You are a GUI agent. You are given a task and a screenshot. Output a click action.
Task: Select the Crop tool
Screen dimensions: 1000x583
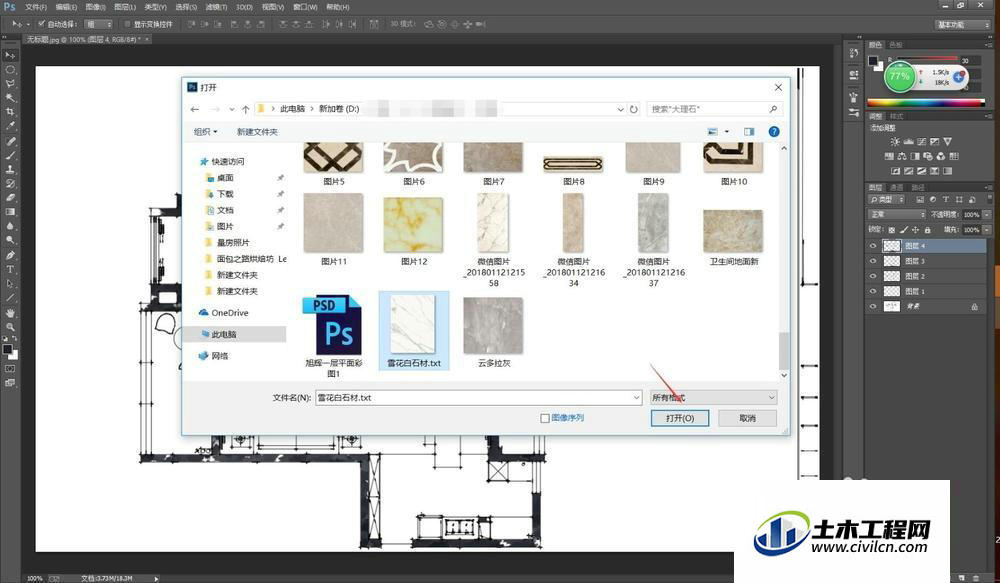10,112
